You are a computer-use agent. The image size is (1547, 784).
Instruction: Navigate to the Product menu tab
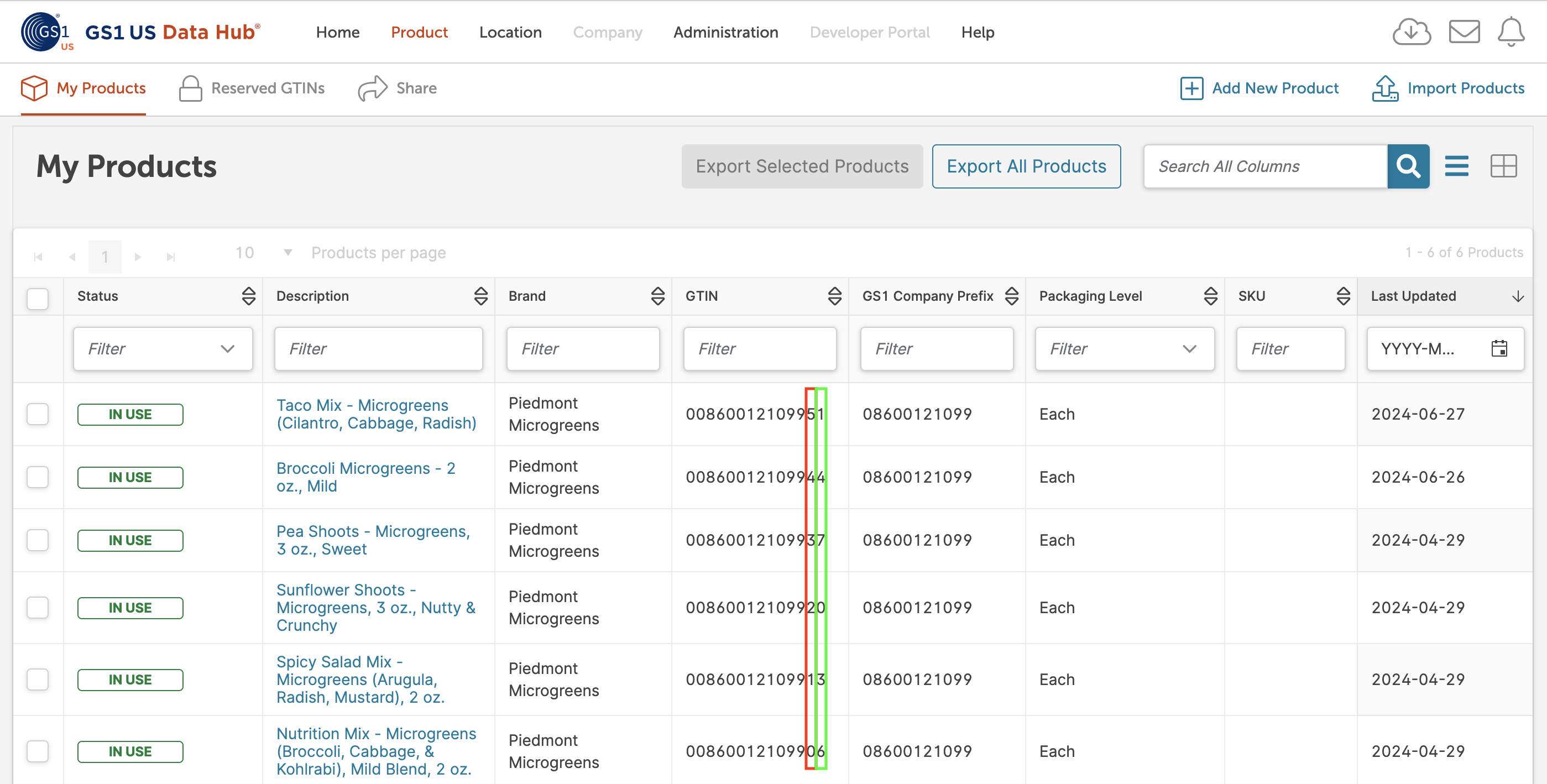pyautogui.click(x=419, y=31)
